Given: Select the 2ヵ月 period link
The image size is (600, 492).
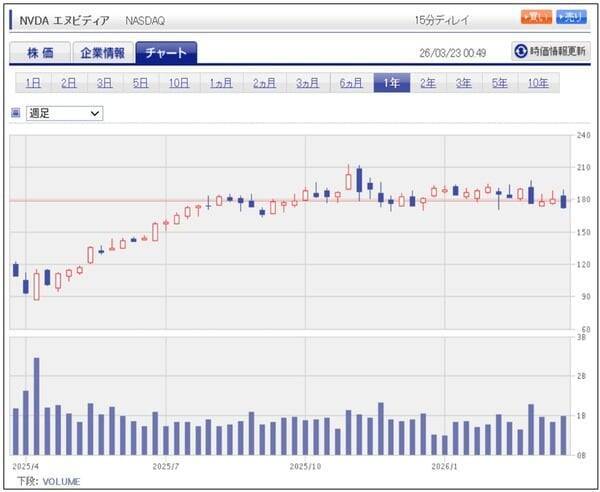Looking at the screenshot, I should [x=264, y=83].
